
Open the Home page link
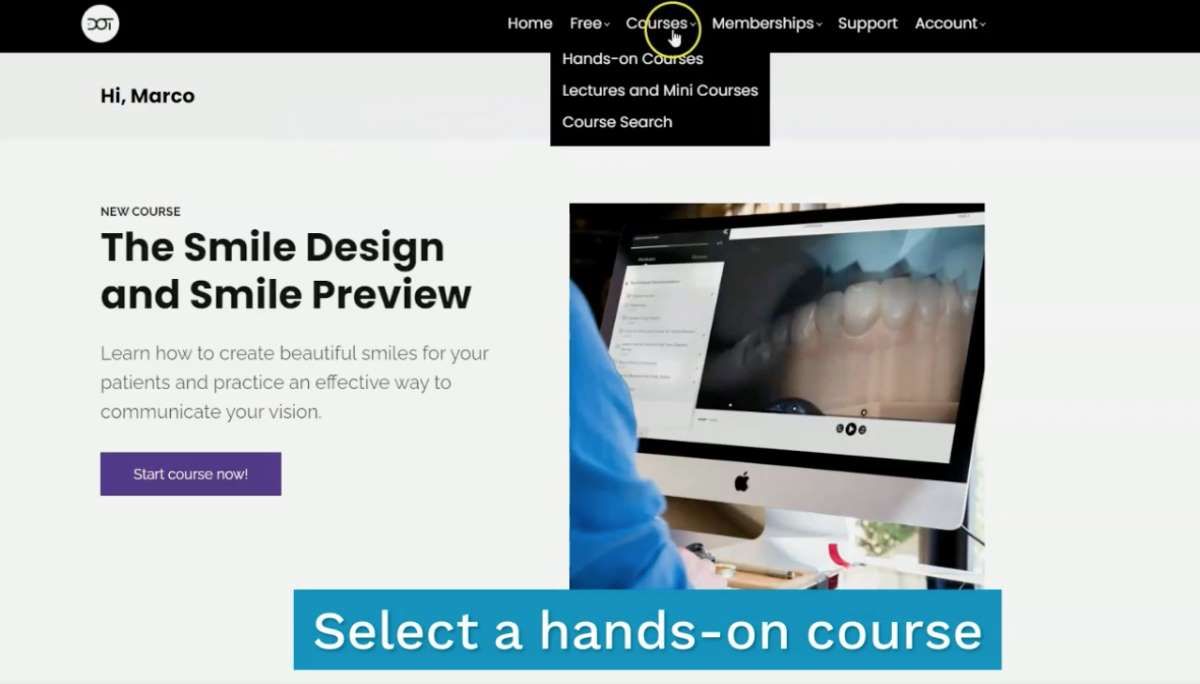click(530, 23)
